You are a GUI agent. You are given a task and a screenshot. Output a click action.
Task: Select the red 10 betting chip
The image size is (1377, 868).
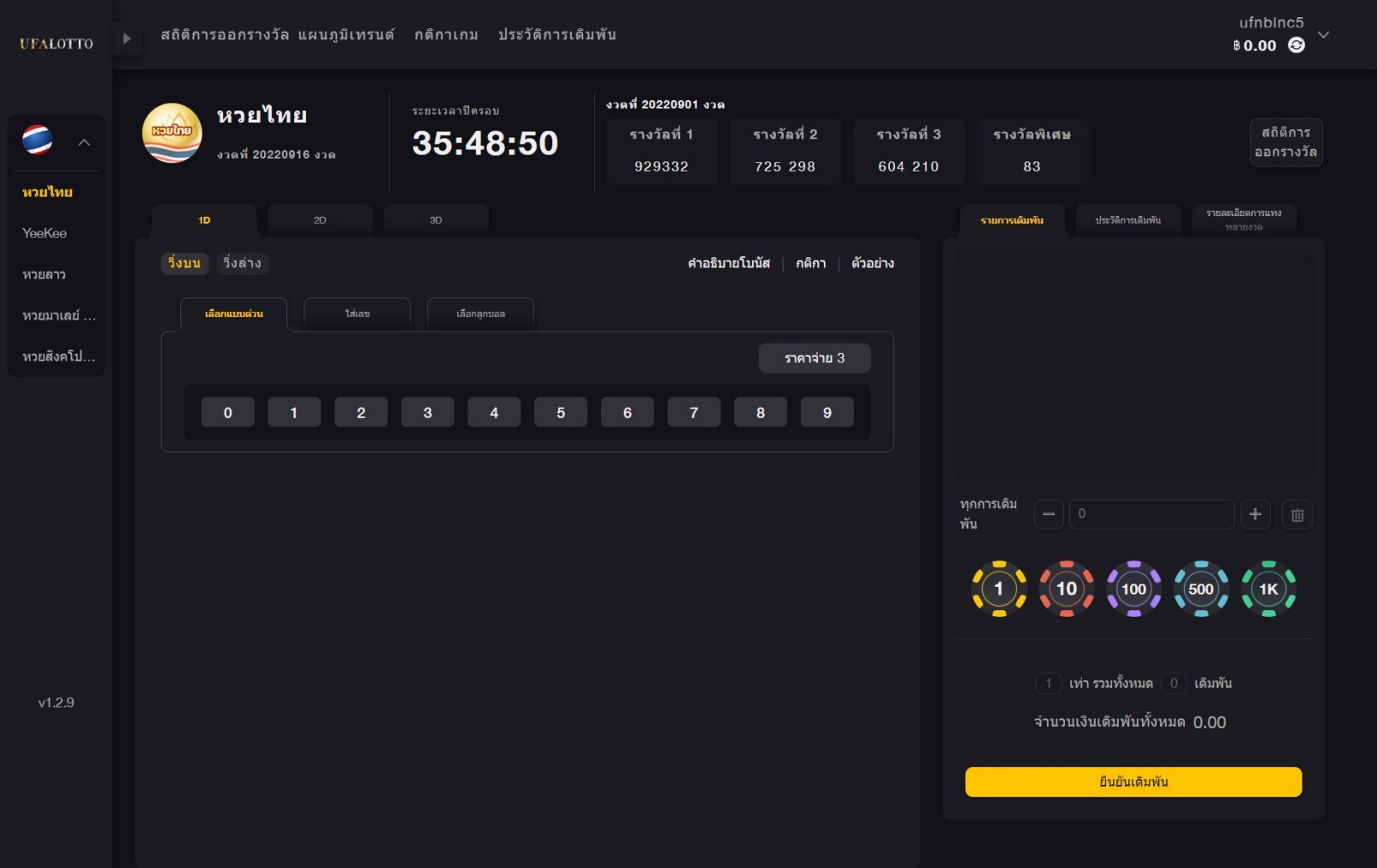pyautogui.click(x=1066, y=589)
